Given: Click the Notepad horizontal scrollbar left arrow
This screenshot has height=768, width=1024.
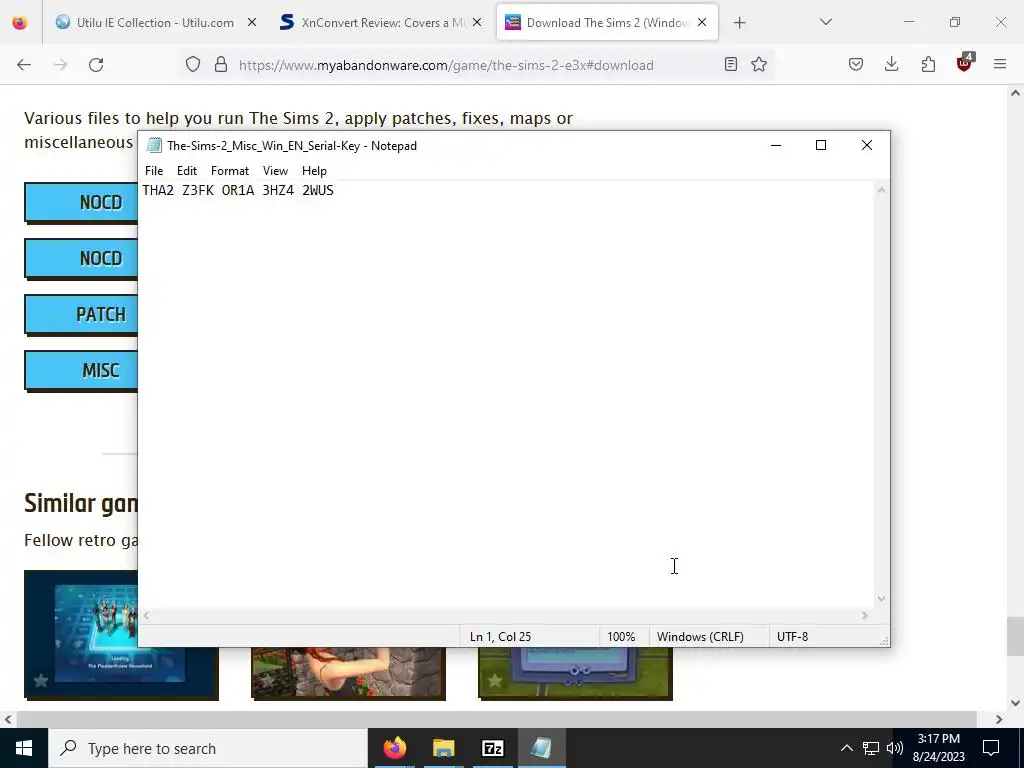Looking at the screenshot, I should pyautogui.click(x=147, y=615).
